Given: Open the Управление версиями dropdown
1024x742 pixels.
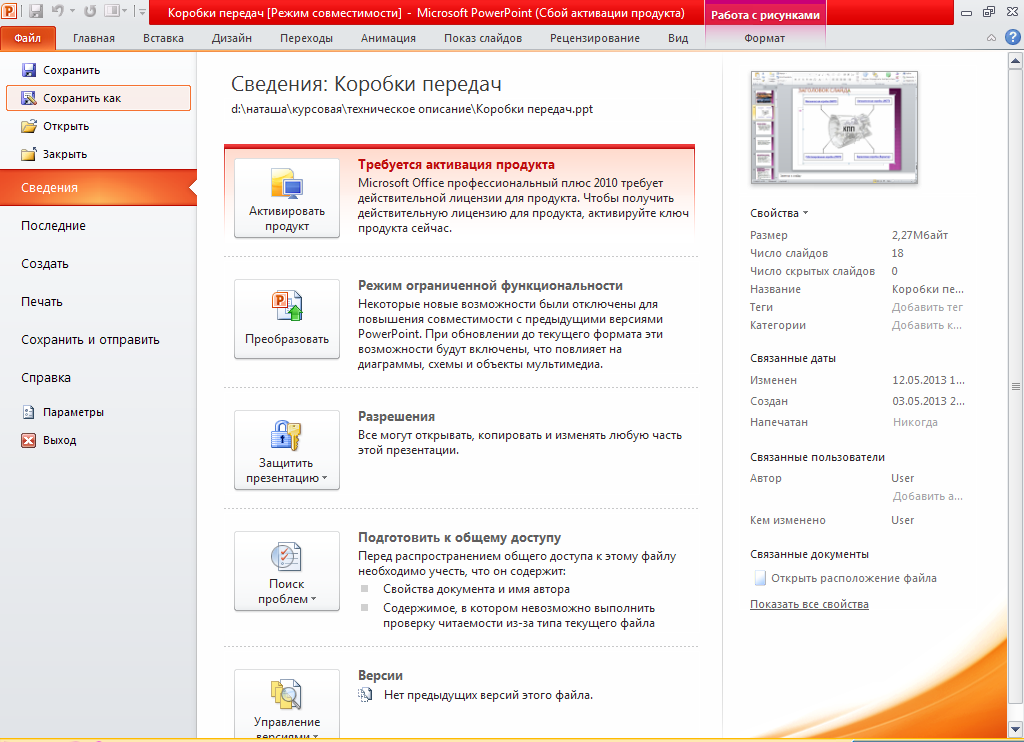Looking at the screenshot, I should tap(287, 704).
